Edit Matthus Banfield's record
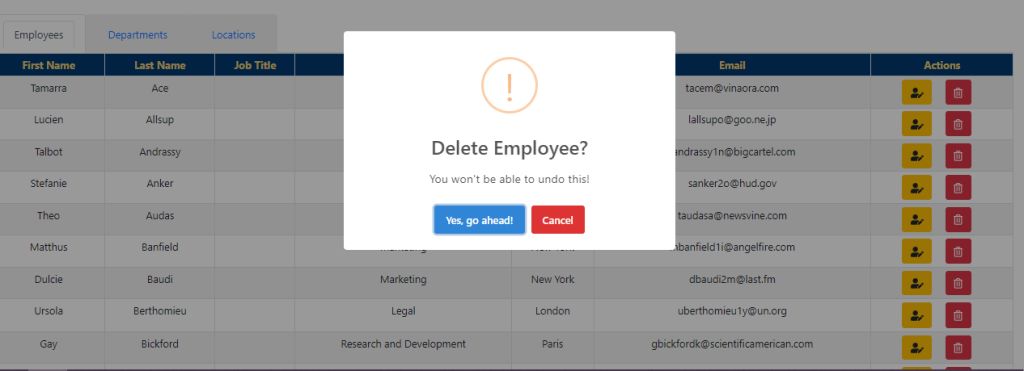The height and width of the screenshot is (371, 1024). pos(916,251)
